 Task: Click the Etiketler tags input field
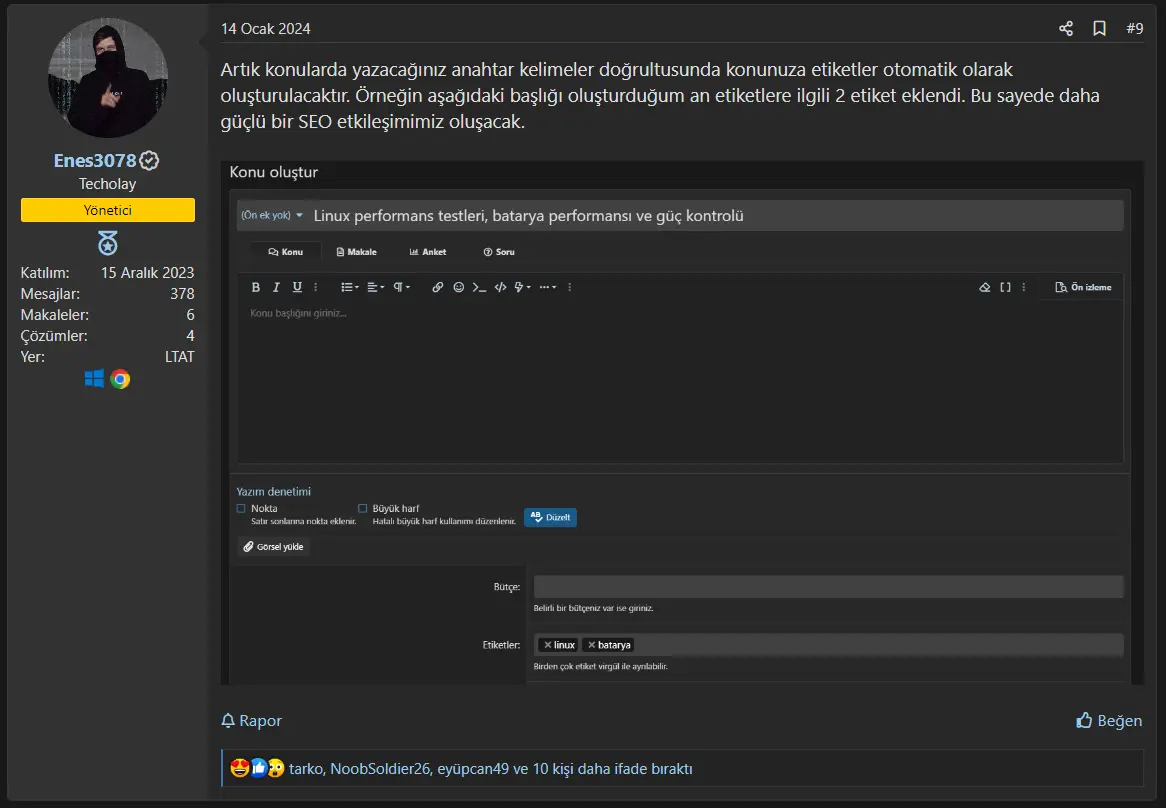[x=828, y=645]
